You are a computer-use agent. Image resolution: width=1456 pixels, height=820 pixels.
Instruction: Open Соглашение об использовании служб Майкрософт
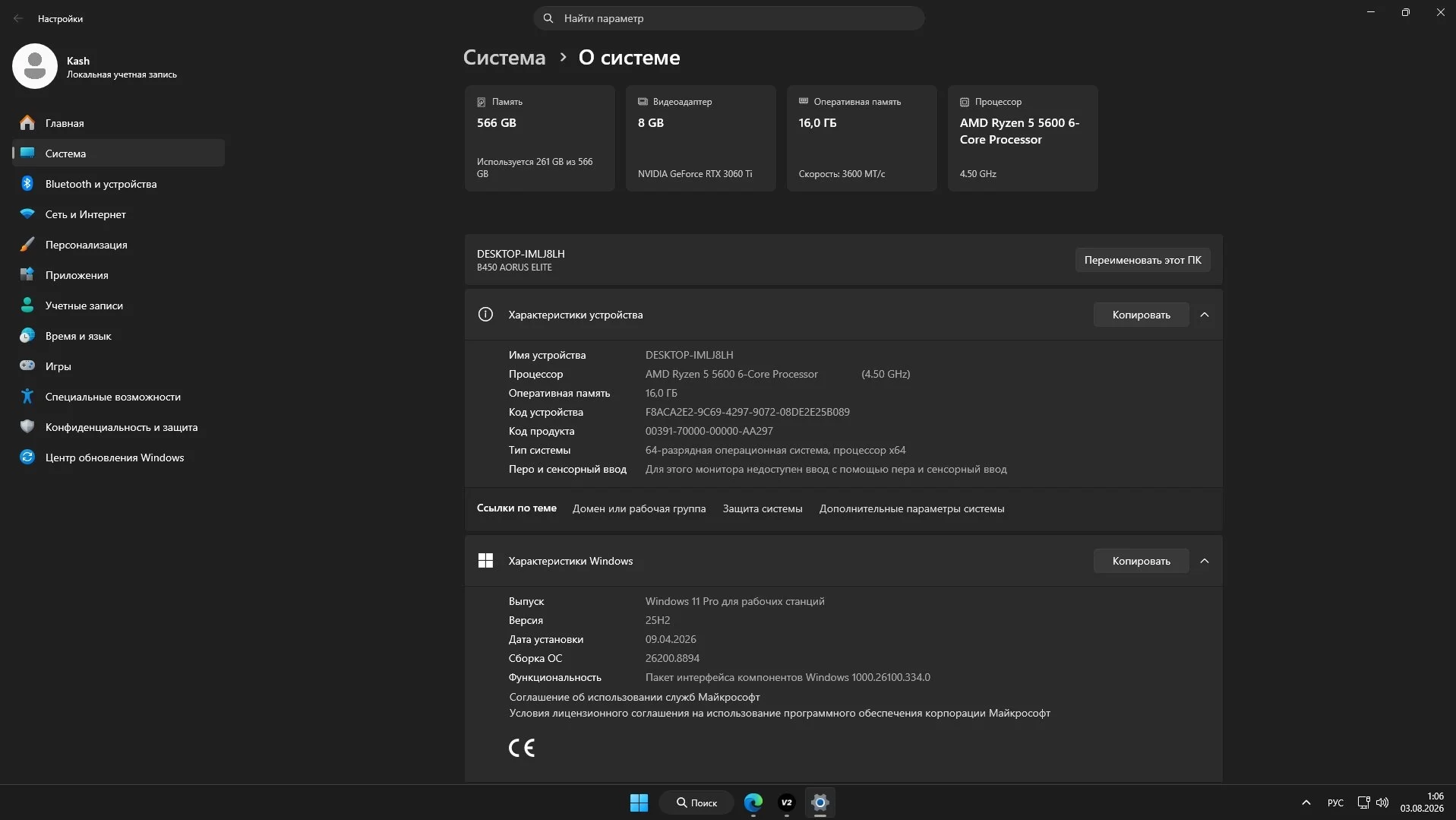[x=634, y=697]
